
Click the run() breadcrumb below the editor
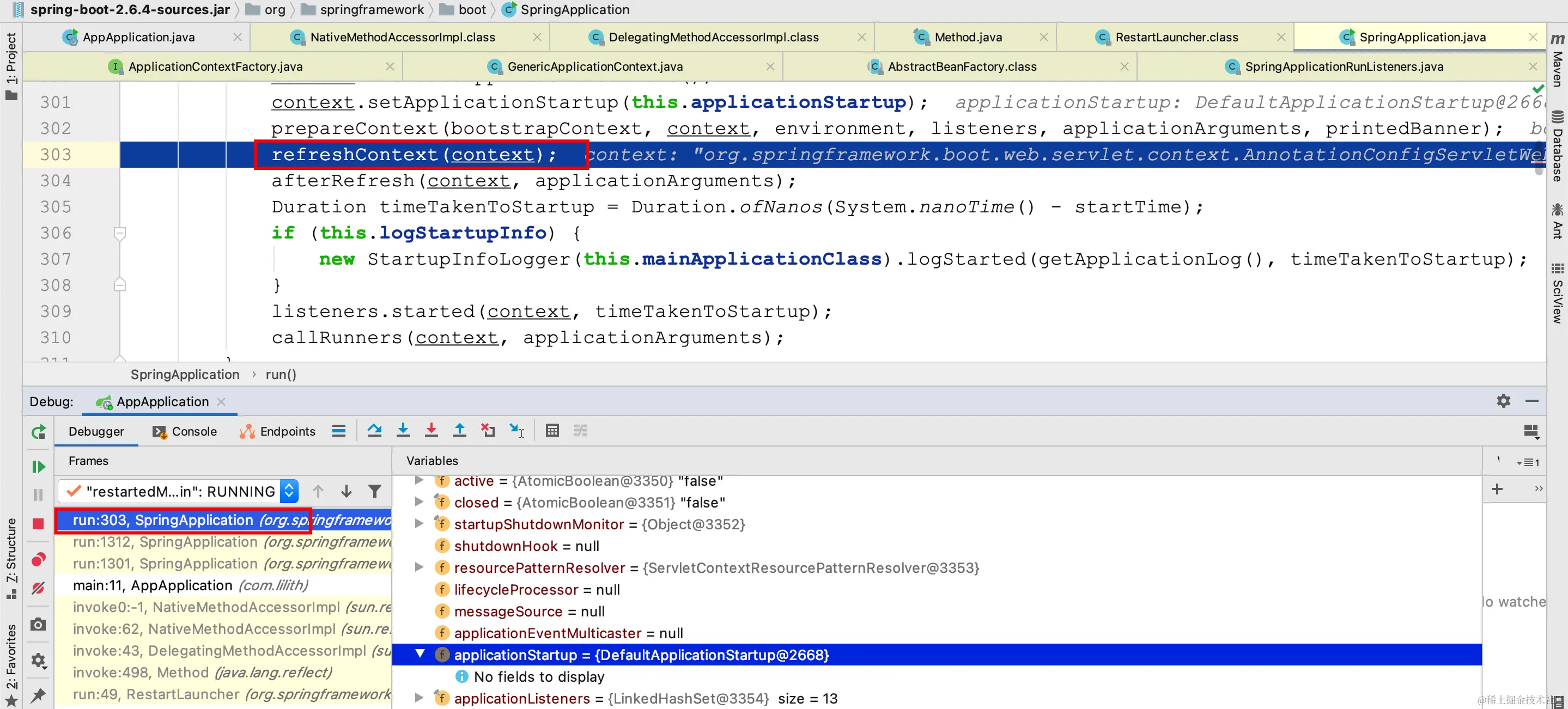click(281, 374)
